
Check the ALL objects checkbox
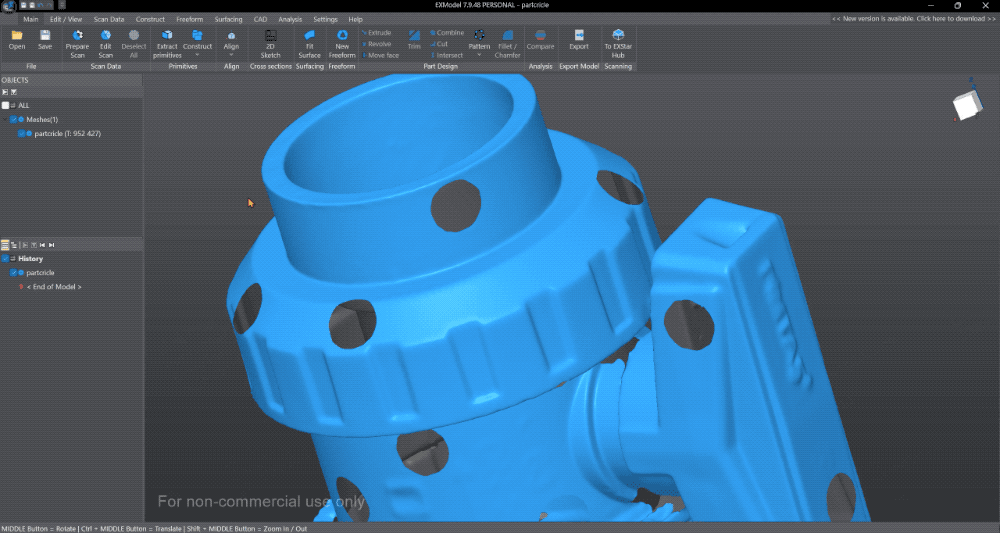6,105
